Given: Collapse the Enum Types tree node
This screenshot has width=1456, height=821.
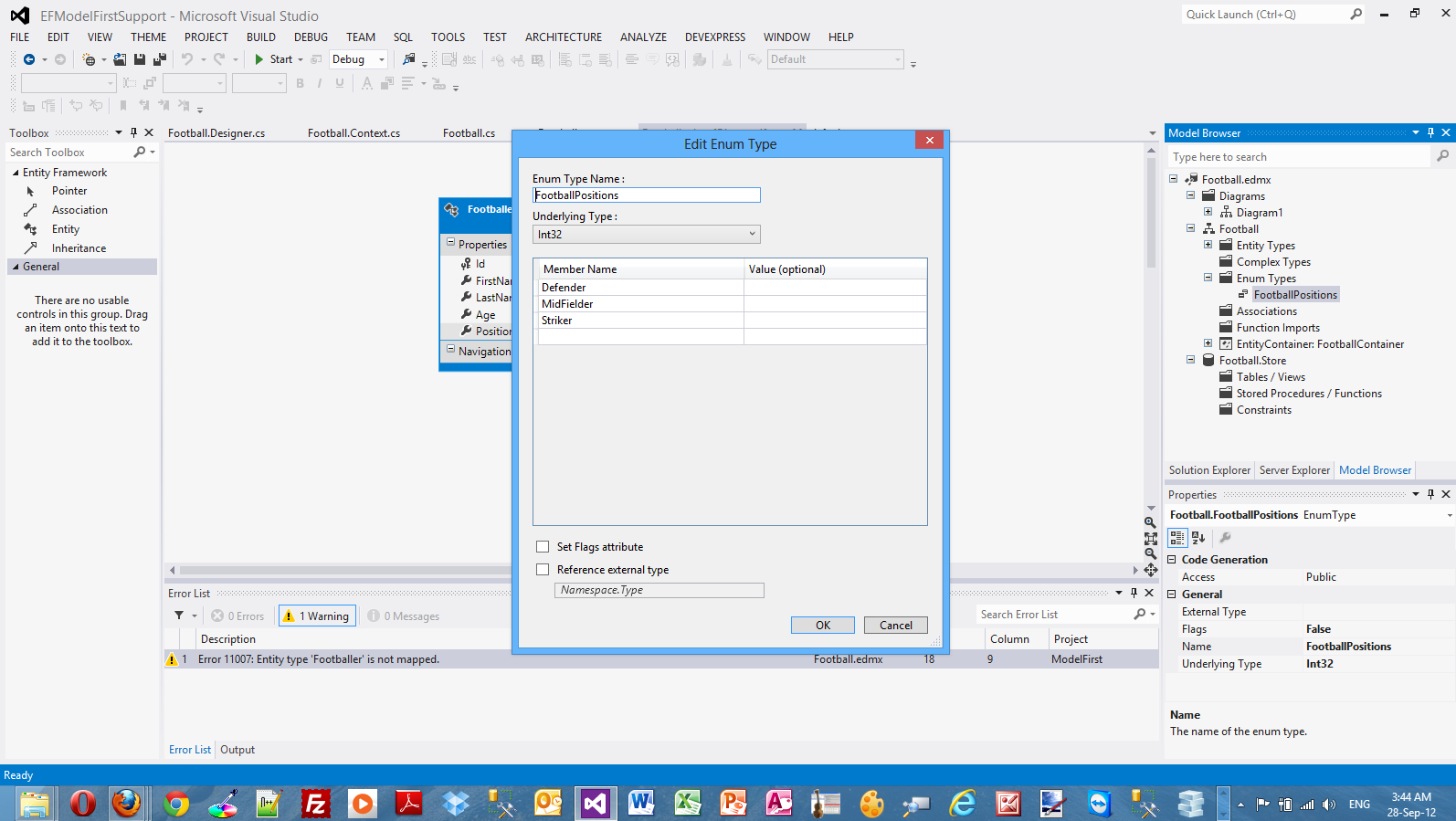Looking at the screenshot, I should click(1208, 278).
